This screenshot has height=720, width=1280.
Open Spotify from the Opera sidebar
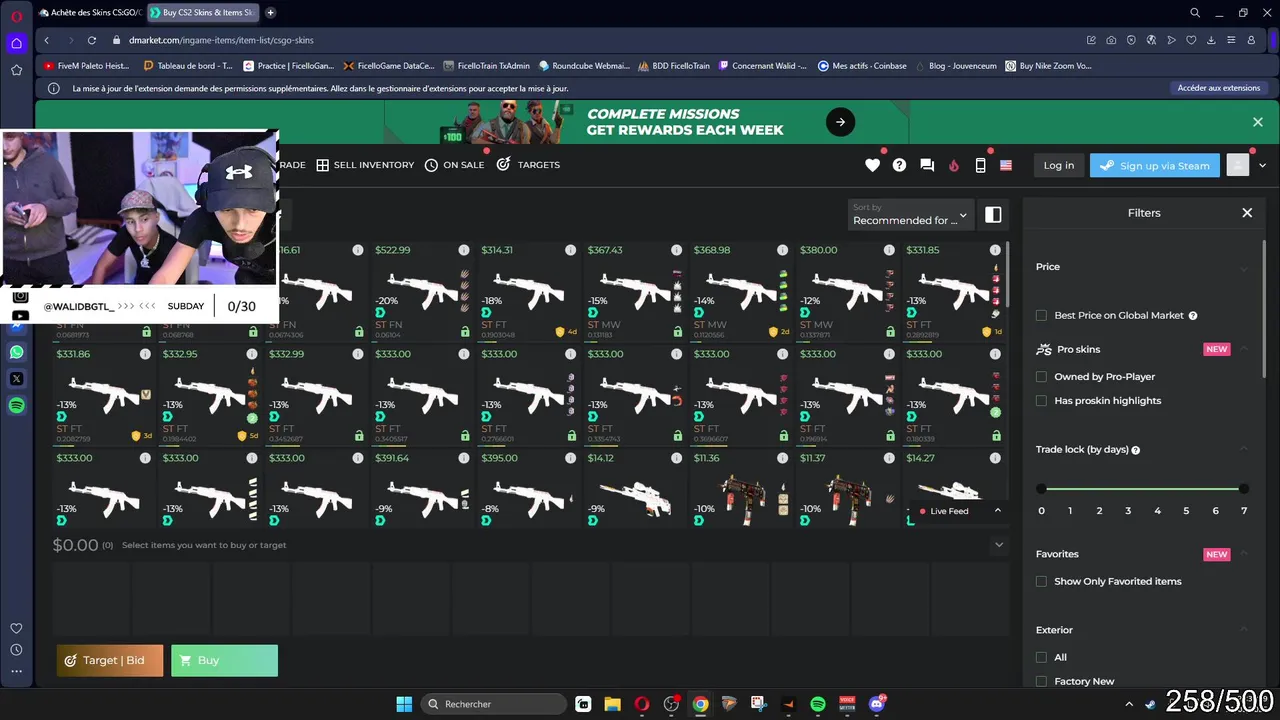point(17,405)
